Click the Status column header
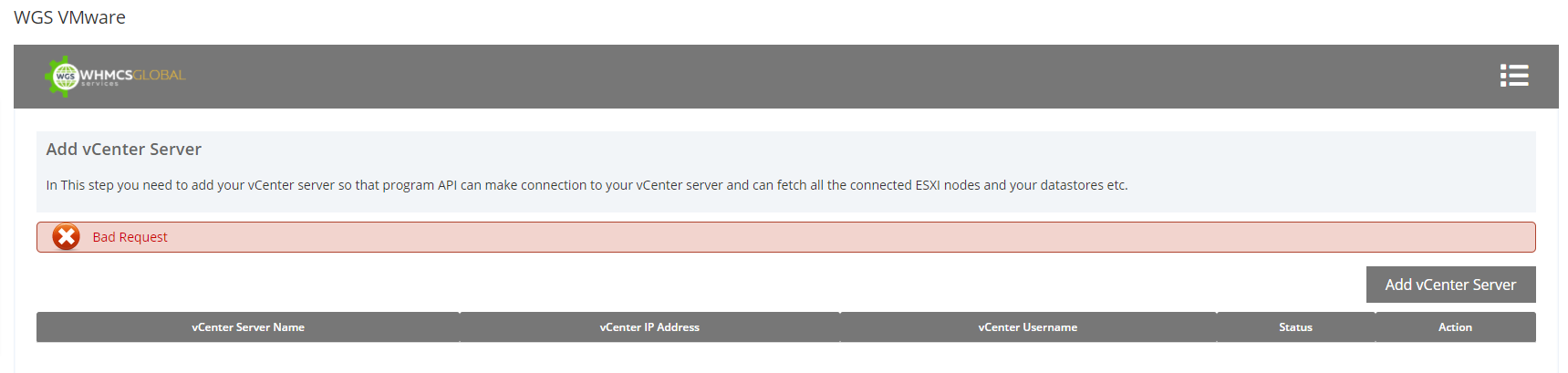Viewport: 1568px width, 373px height. pyautogui.click(x=1295, y=327)
